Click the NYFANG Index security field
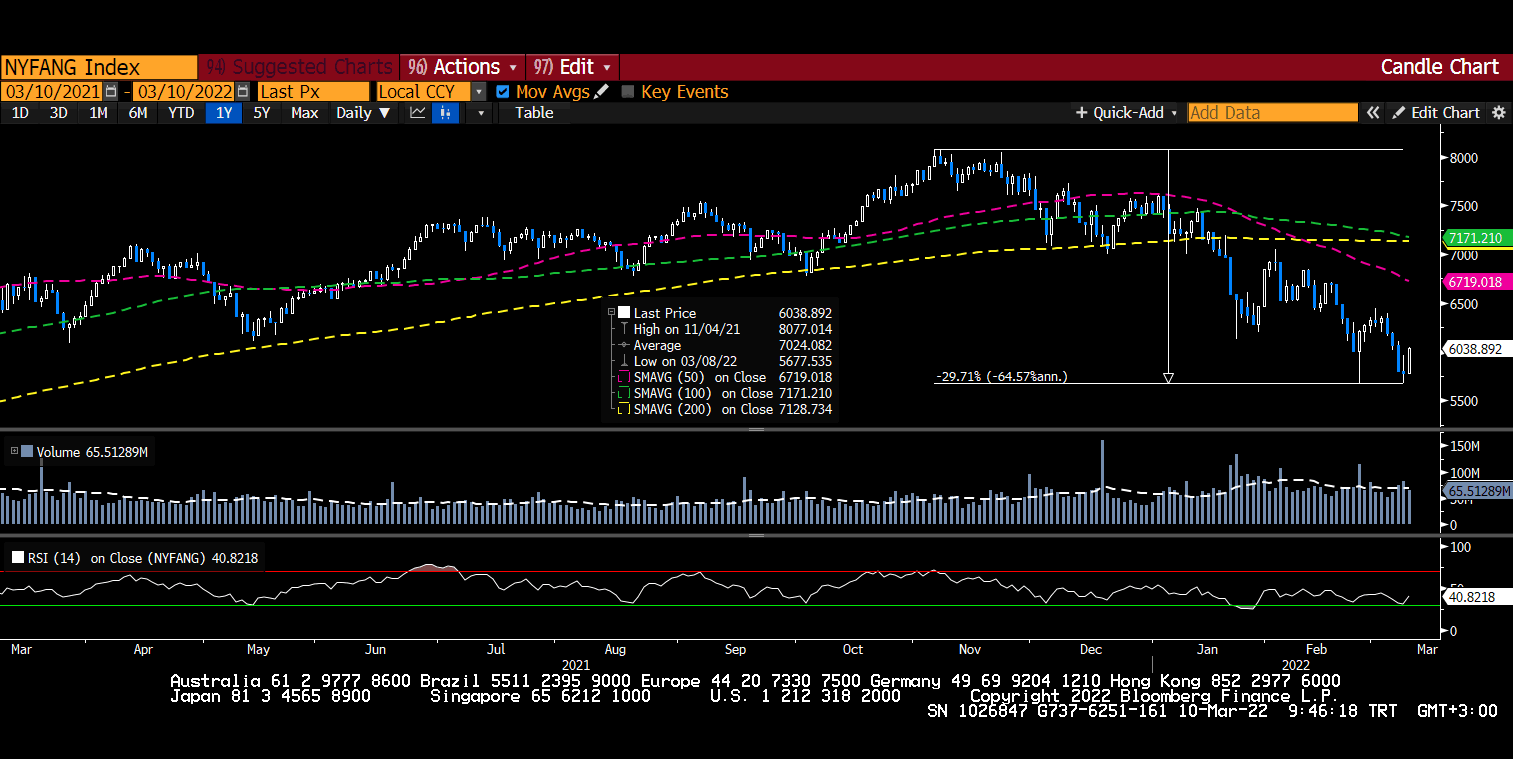 (x=99, y=67)
